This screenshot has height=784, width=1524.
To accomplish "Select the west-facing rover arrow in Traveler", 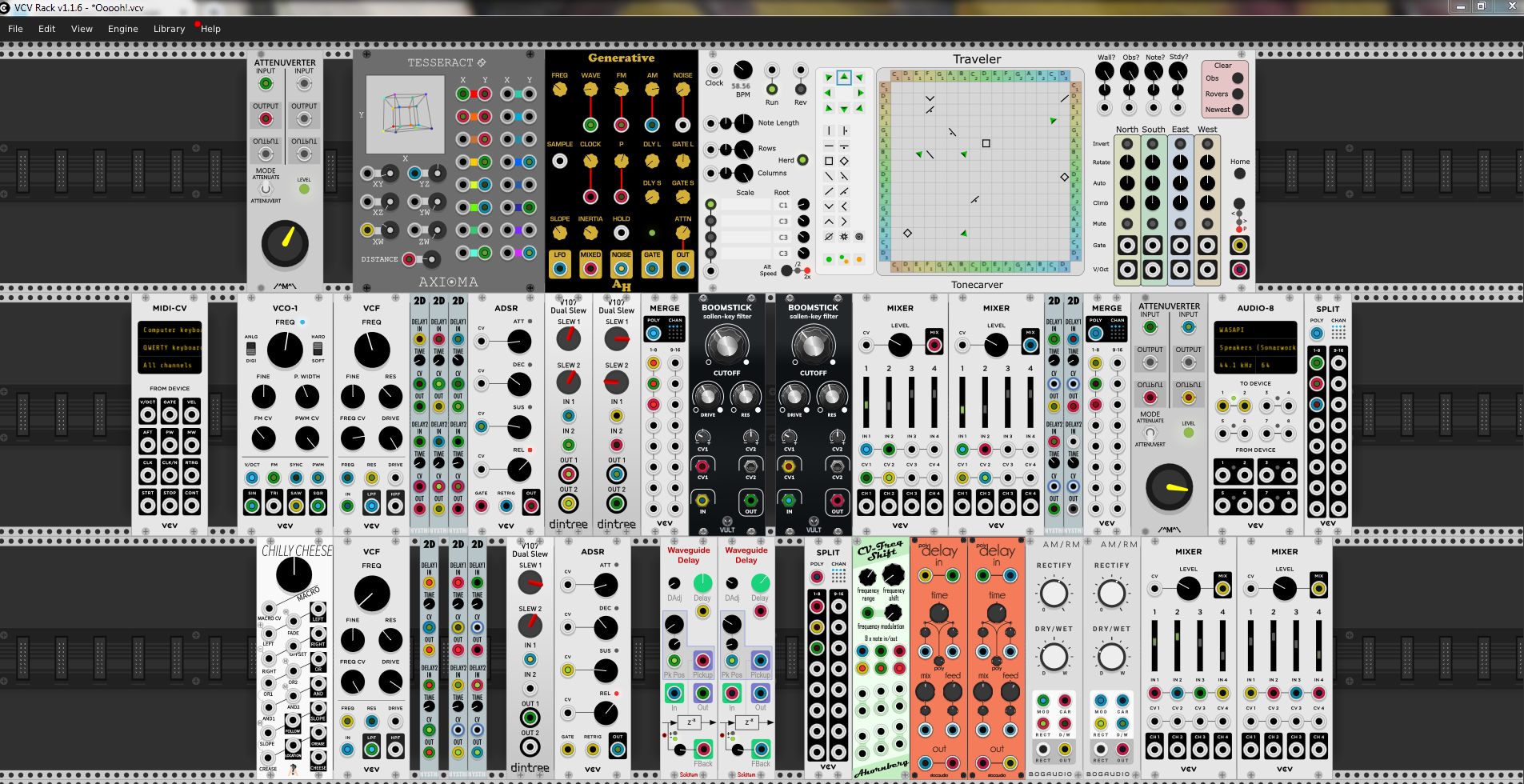I will [x=829, y=93].
